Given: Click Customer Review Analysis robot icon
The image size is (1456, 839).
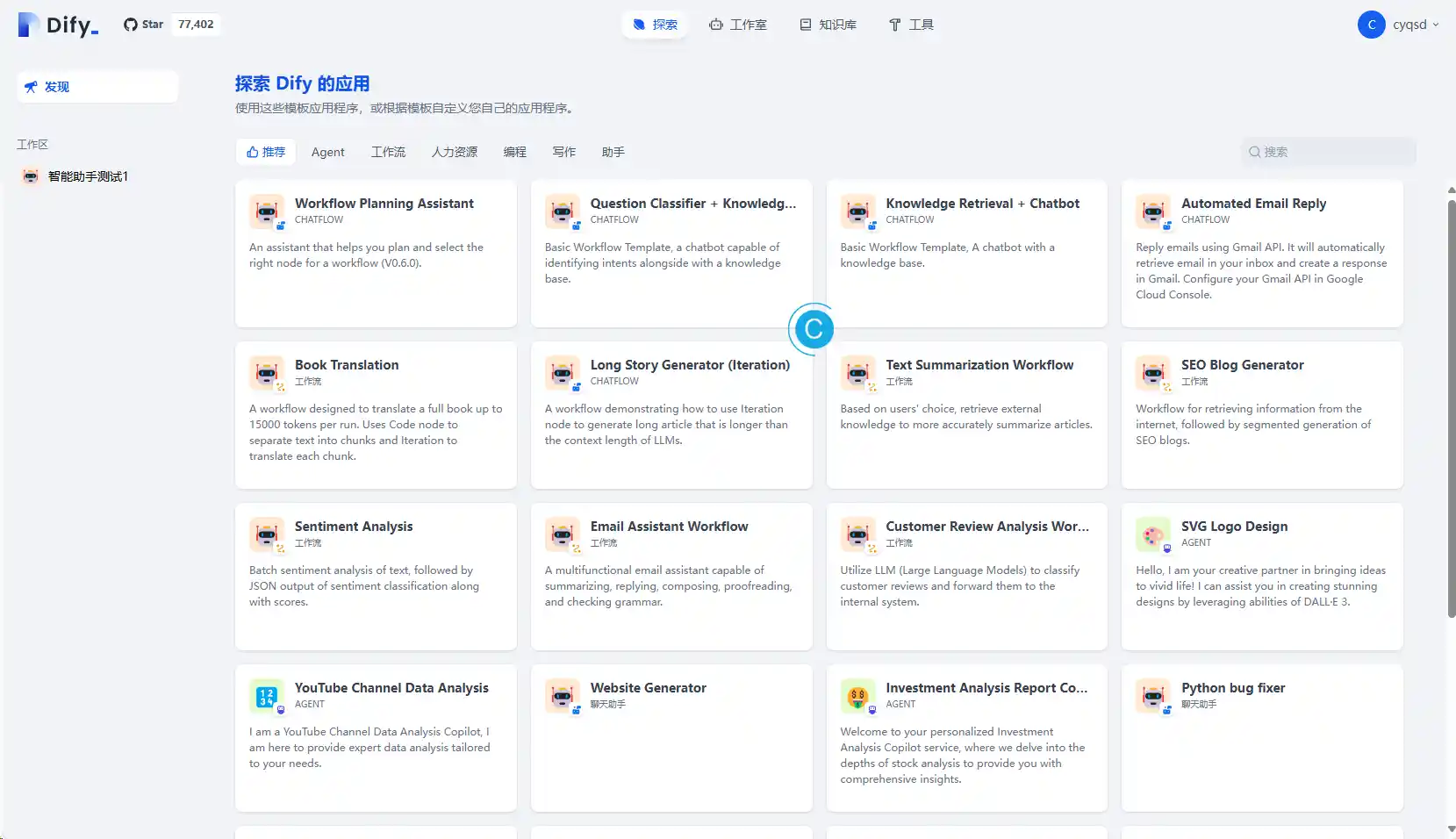Looking at the screenshot, I should (x=858, y=534).
